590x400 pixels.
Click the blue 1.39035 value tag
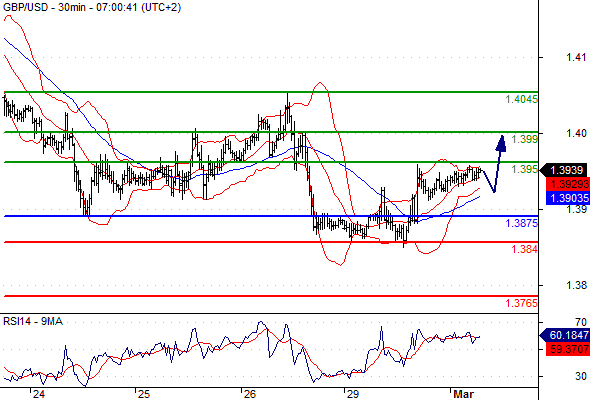tap(567, 198)
